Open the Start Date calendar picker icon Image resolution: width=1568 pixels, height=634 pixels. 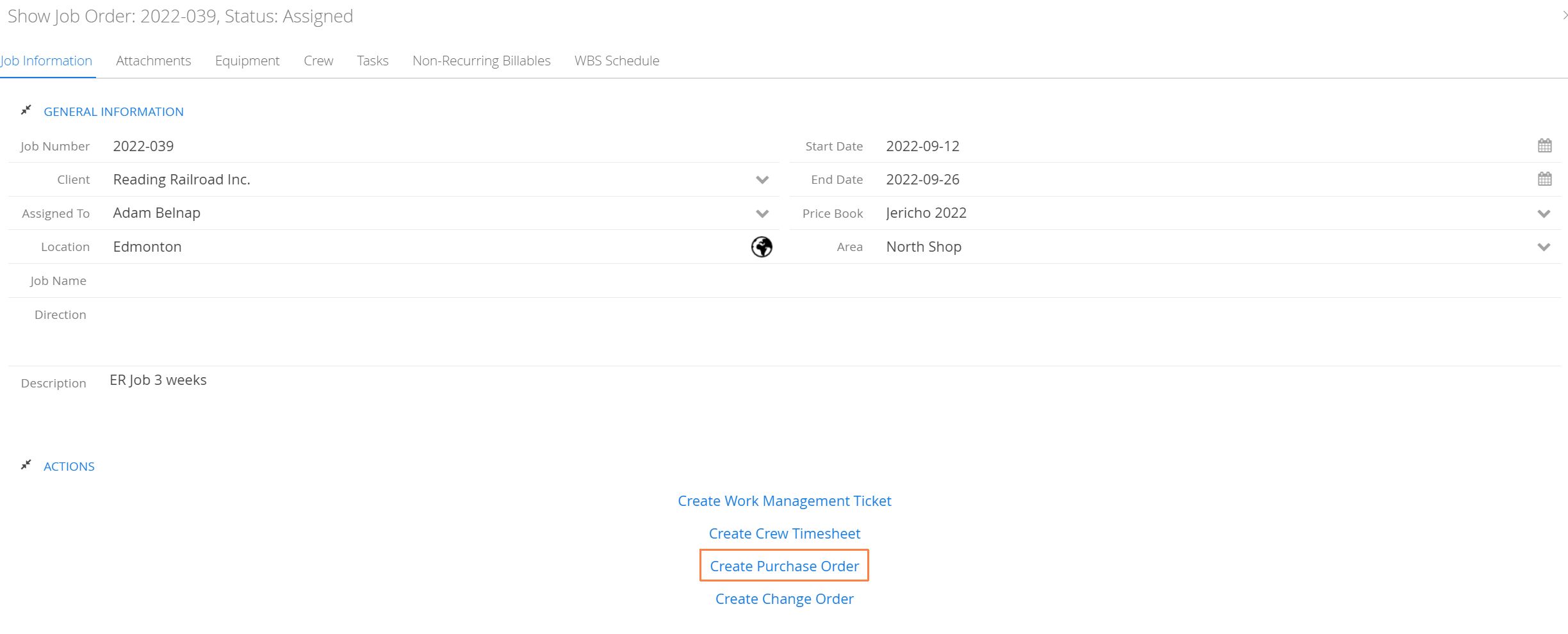tap(1544, 145)
